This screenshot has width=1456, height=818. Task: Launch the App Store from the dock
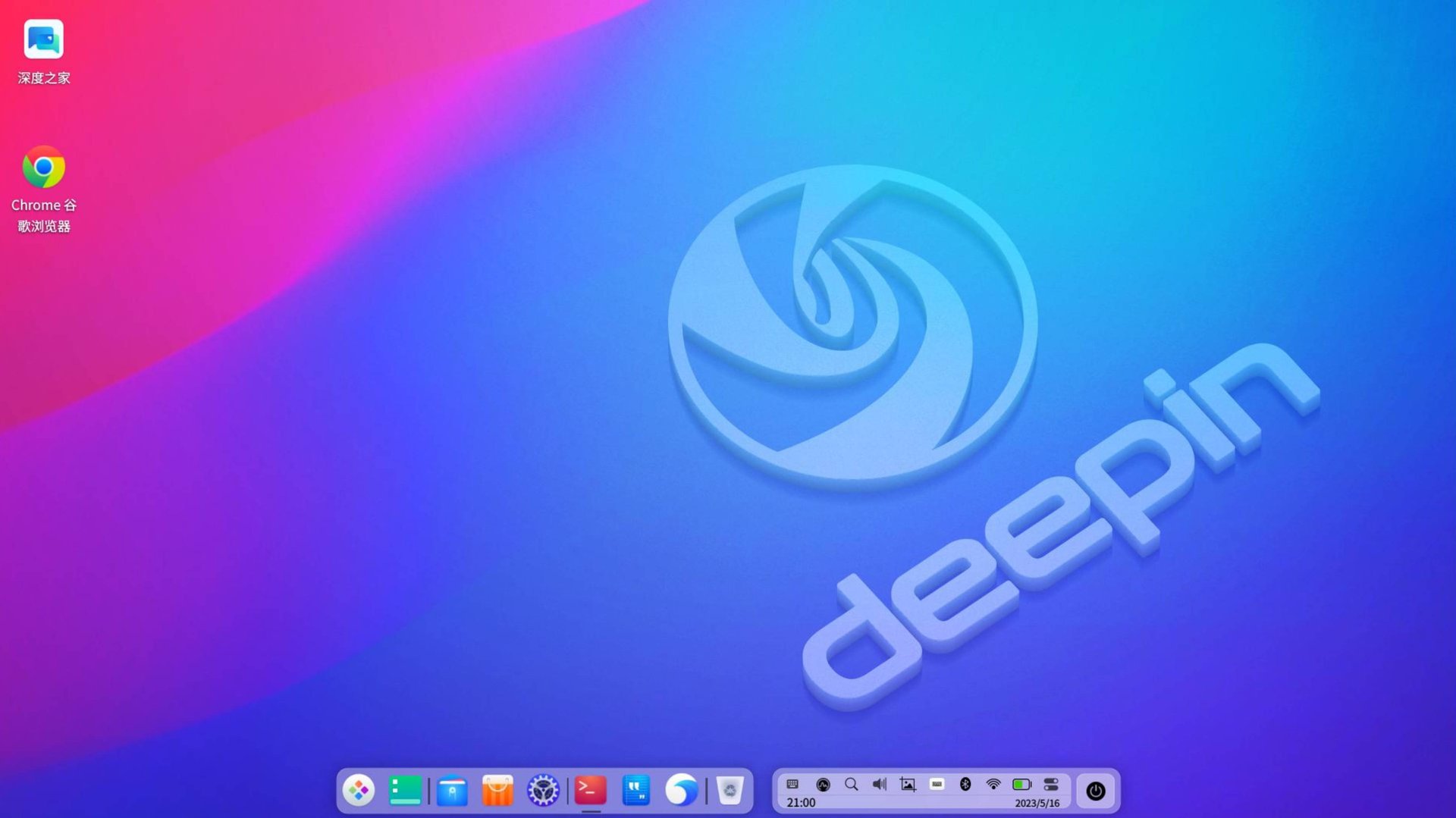497,790
